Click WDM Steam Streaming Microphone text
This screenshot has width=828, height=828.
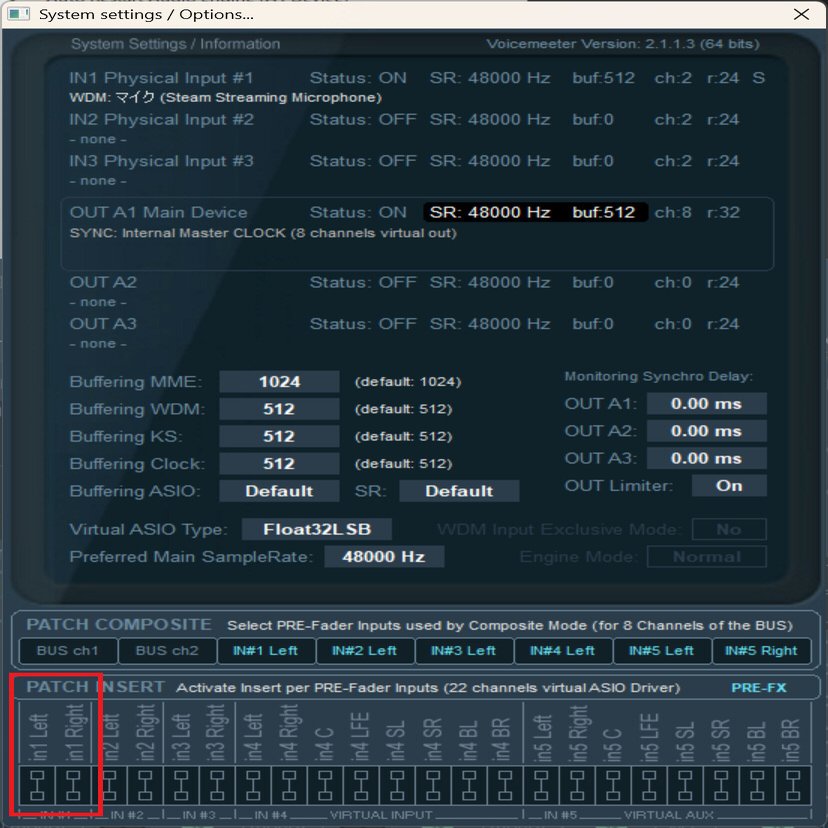[x=225, y=98]
